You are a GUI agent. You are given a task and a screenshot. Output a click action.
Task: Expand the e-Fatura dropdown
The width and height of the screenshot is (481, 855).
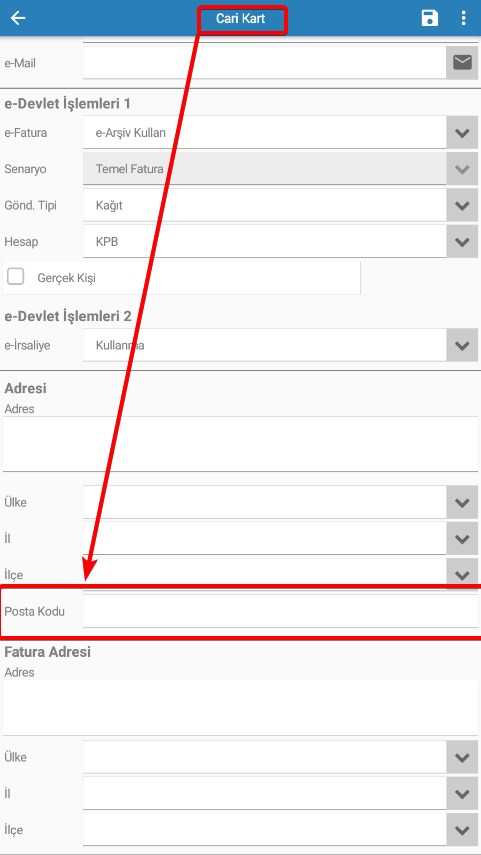462,133
